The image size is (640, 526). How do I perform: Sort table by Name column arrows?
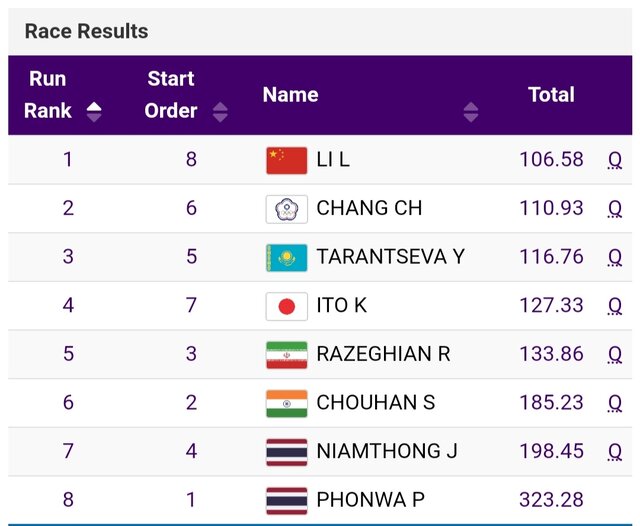pos(471,112)
